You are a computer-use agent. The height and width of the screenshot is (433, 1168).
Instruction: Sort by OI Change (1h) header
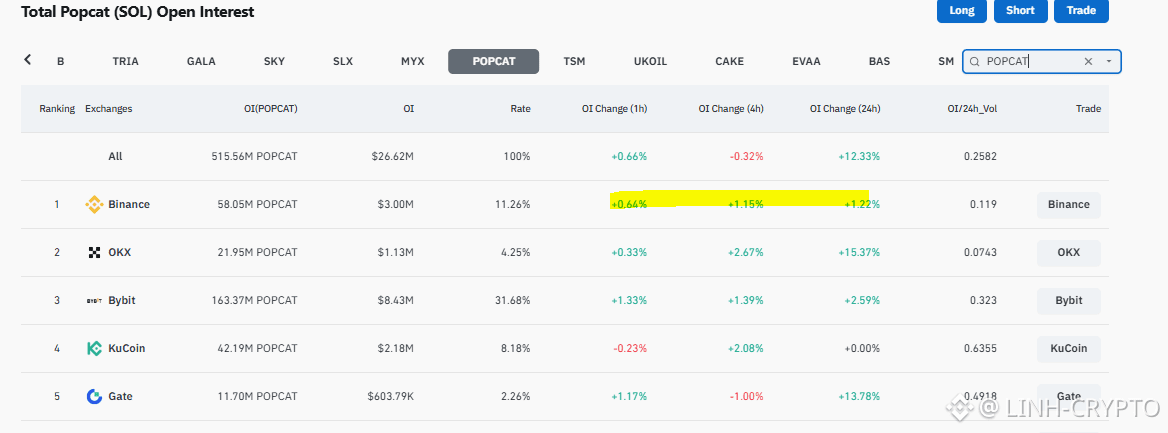click(615, 109)
